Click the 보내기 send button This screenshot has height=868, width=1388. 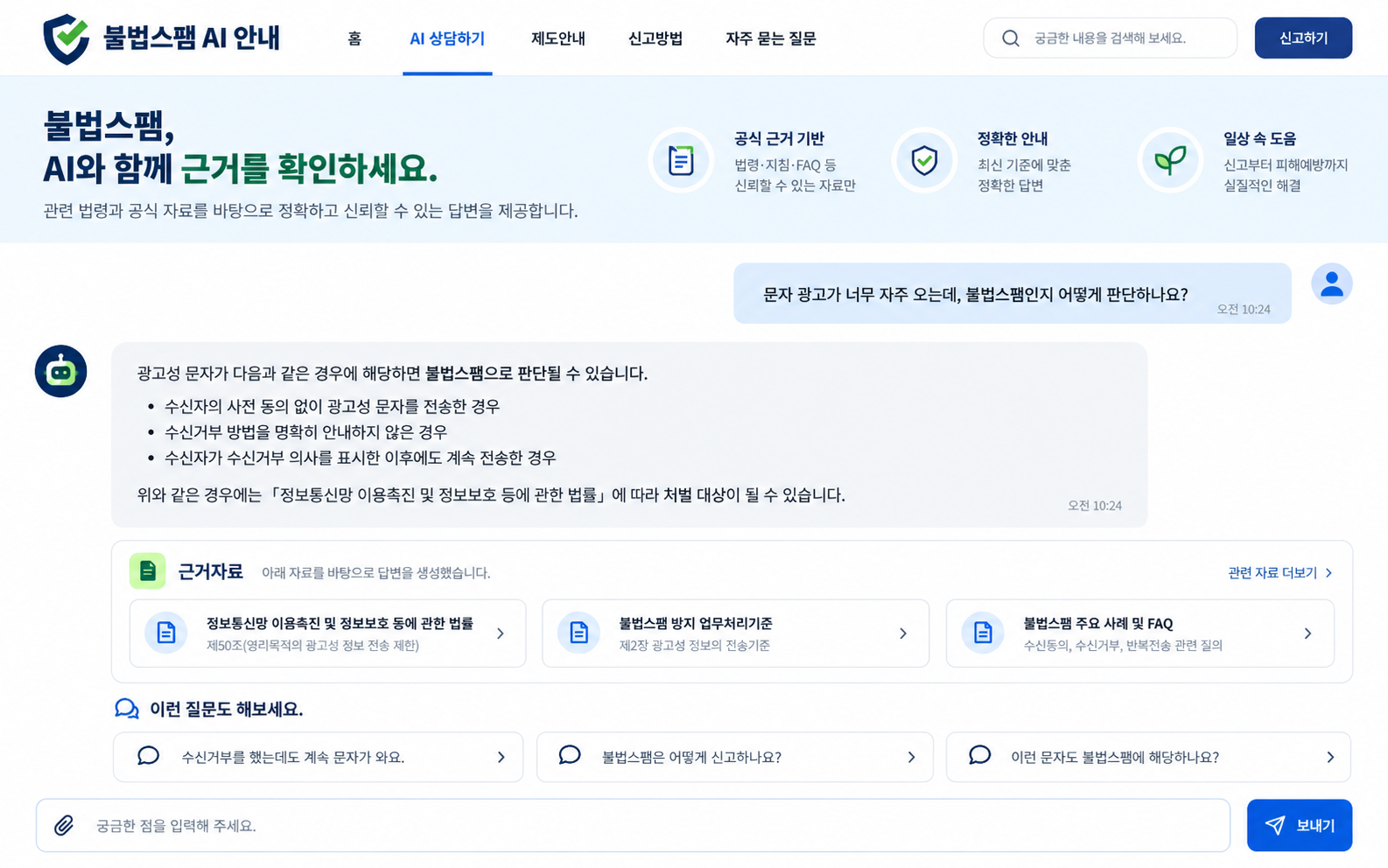click(1300, 825)
